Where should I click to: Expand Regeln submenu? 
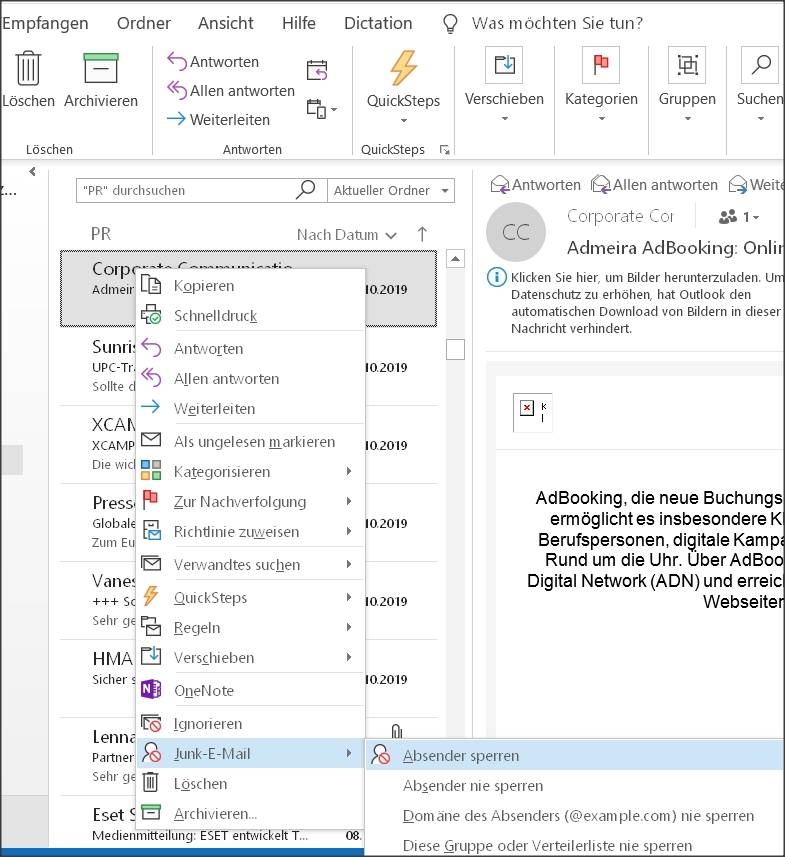pyautogui.click(x=250, y=627)
